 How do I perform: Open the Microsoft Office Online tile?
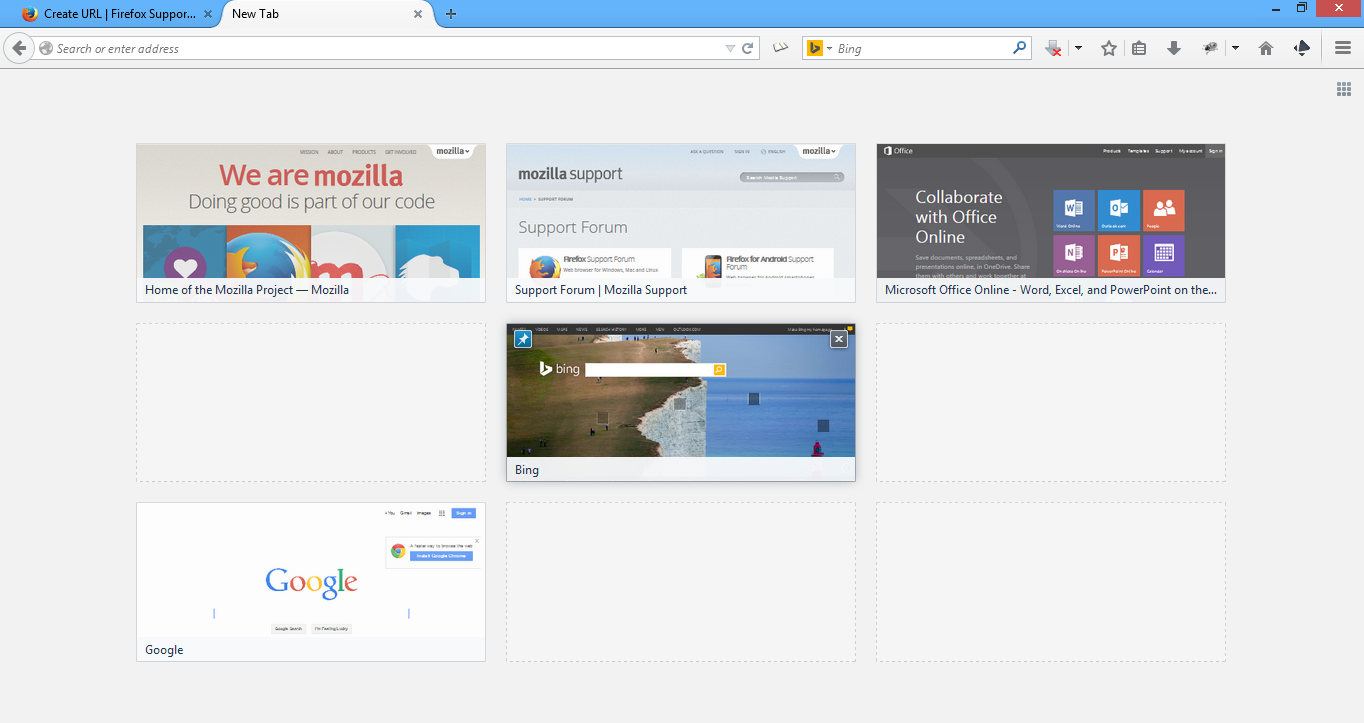1051,223
